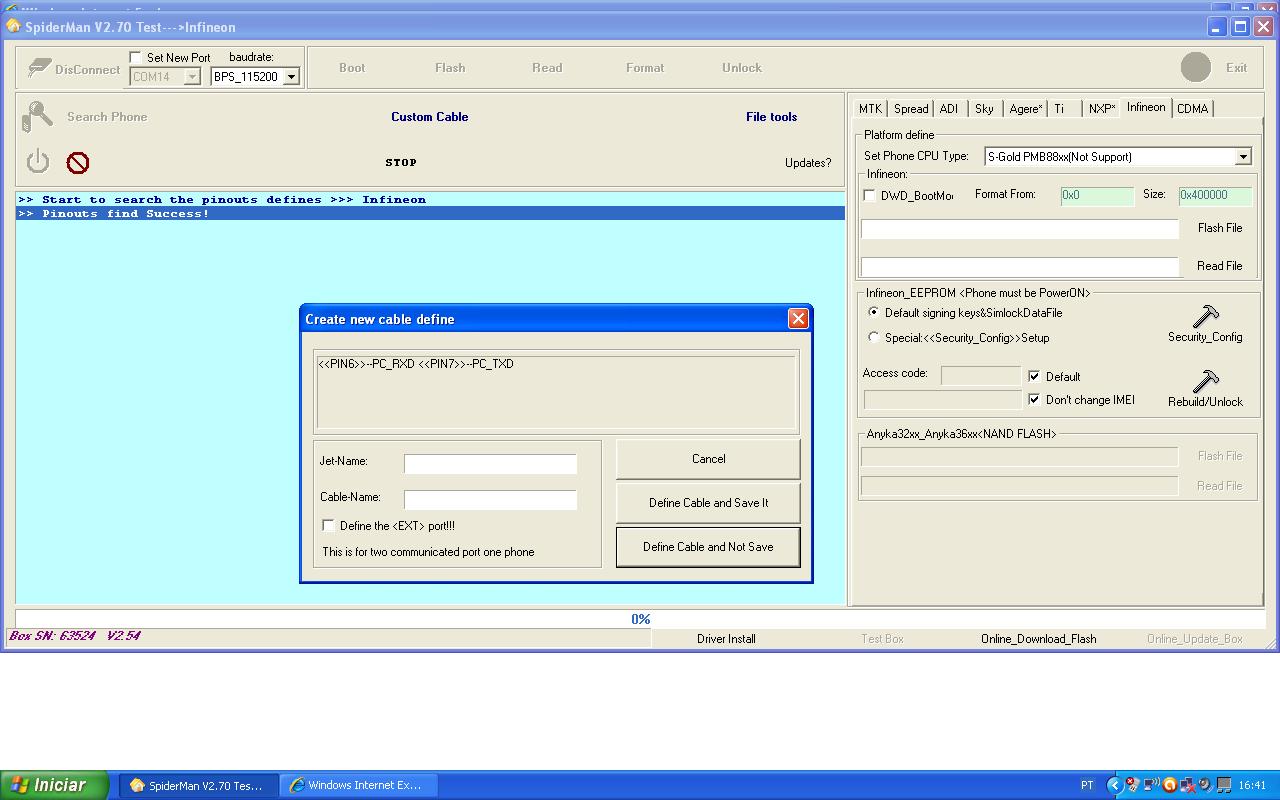Click the wireless network tray icon
The image size is (1280, 800).
tap(1151, 785)
